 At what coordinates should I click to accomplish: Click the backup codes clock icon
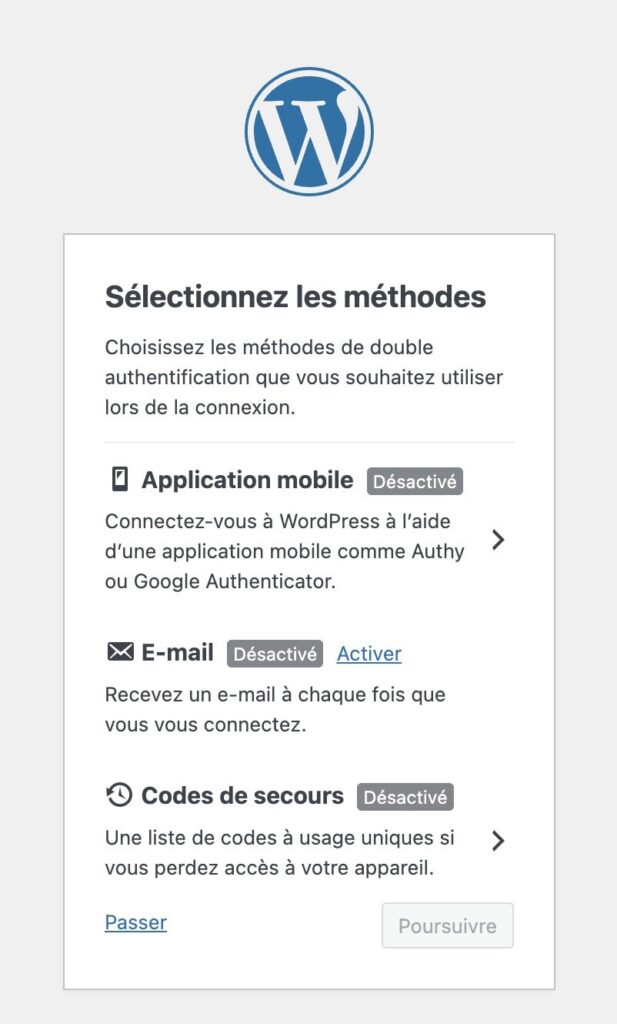pos(119,796)
